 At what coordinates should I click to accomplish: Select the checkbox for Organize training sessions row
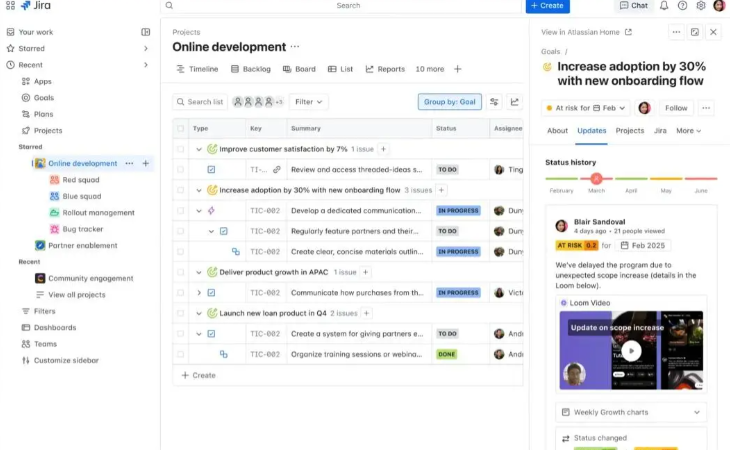[180, 354]
